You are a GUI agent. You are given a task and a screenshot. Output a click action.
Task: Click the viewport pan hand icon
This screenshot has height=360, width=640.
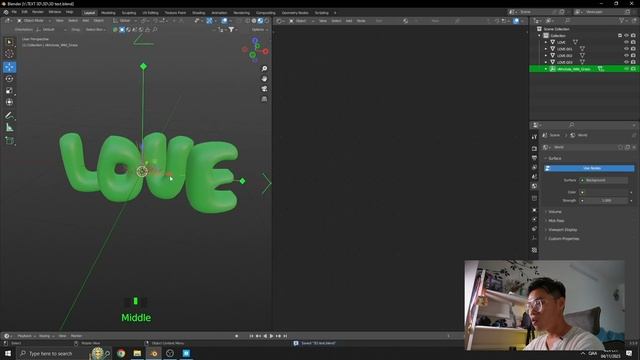click(x=264, y=79)
